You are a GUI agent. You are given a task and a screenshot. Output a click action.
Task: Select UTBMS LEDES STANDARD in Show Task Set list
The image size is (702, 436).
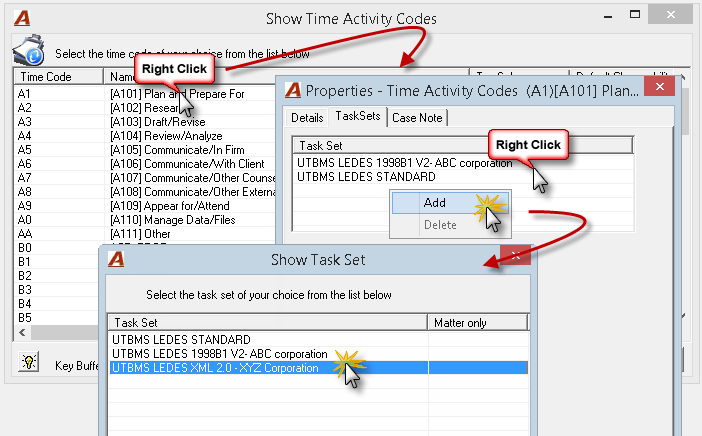[319, 340]
